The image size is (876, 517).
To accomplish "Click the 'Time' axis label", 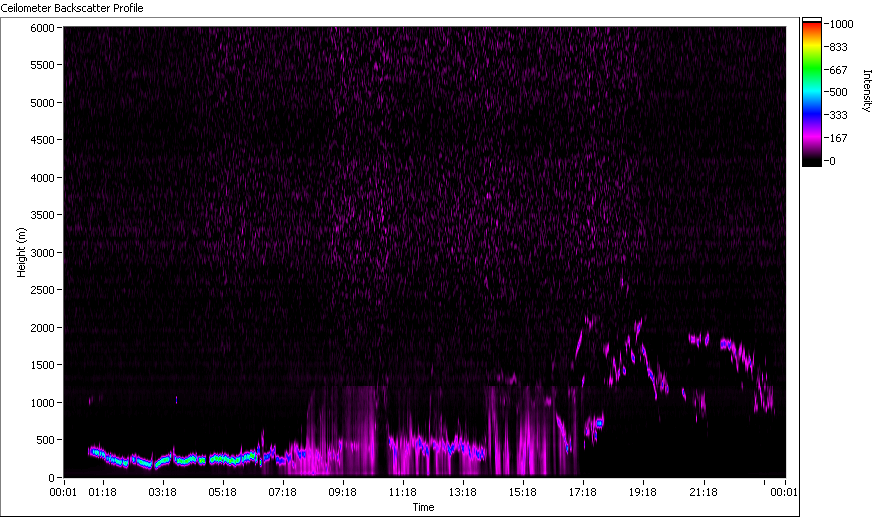I will coord(423,507).
